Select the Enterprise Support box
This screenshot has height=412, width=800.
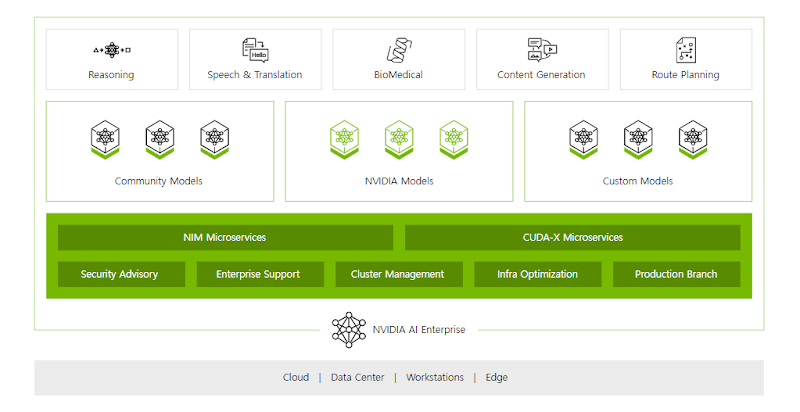click(x=260, y=274)
